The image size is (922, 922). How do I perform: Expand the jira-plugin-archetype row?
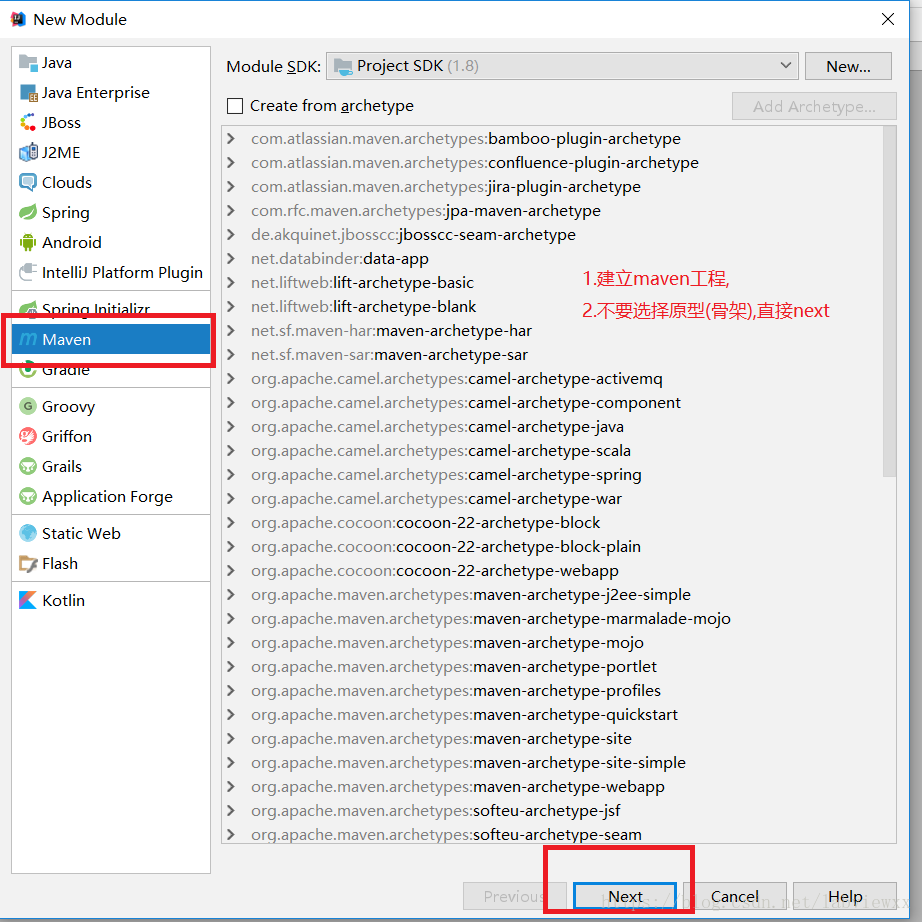click(x=231, y=187)
